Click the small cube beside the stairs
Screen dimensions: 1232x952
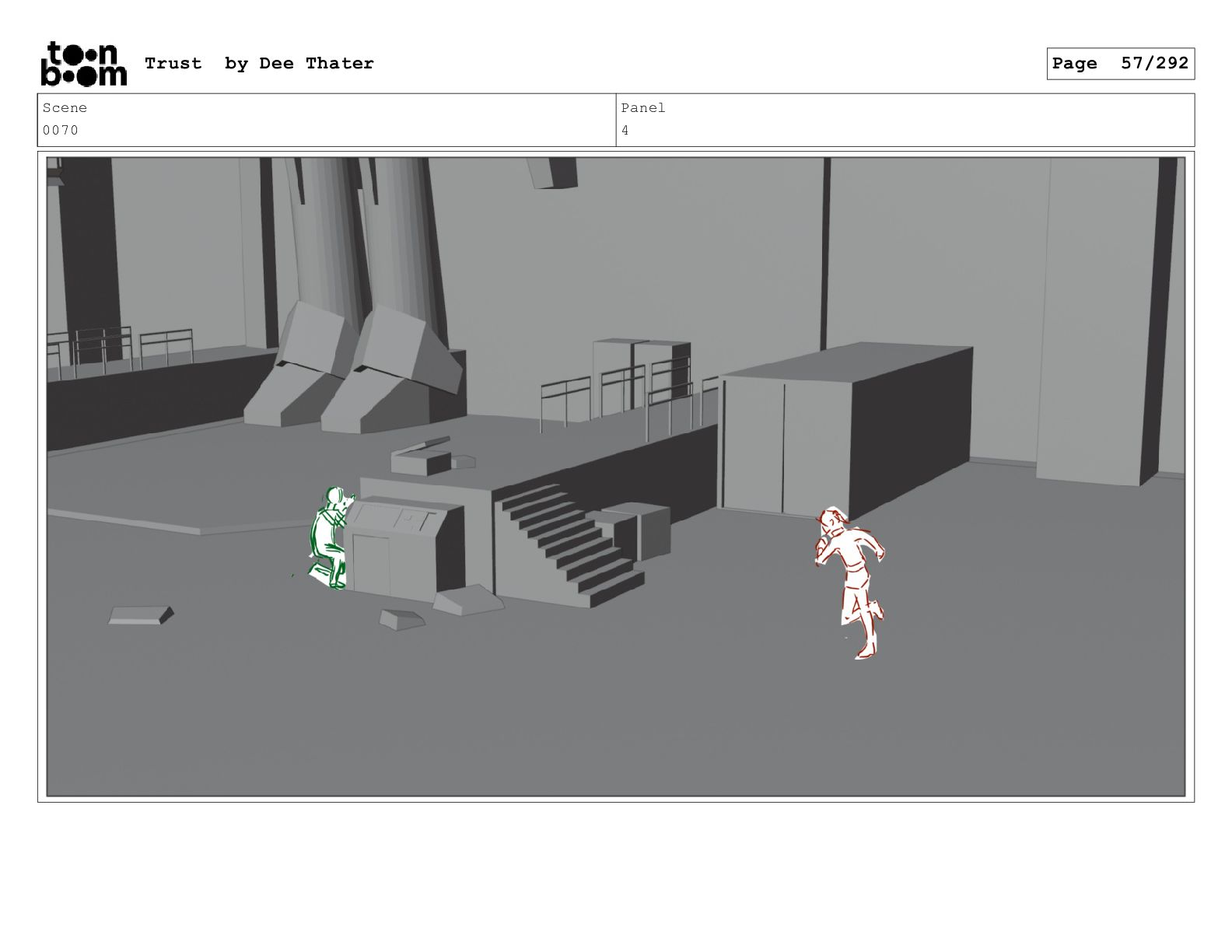click(638, 529)
